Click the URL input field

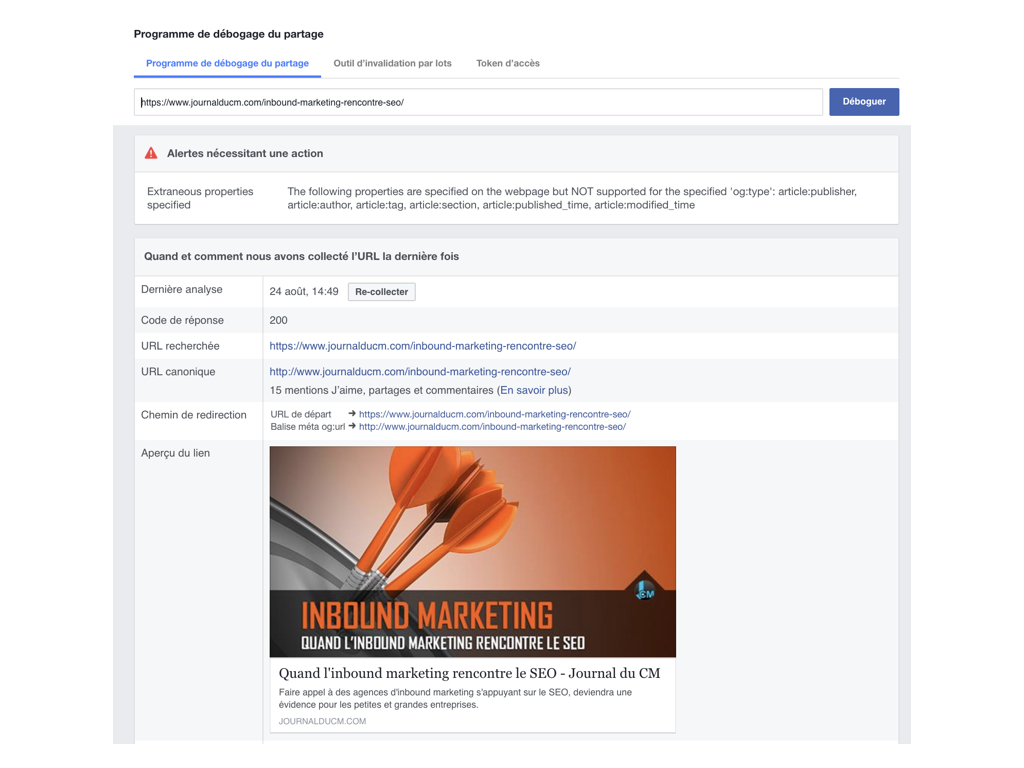(478, 102)
